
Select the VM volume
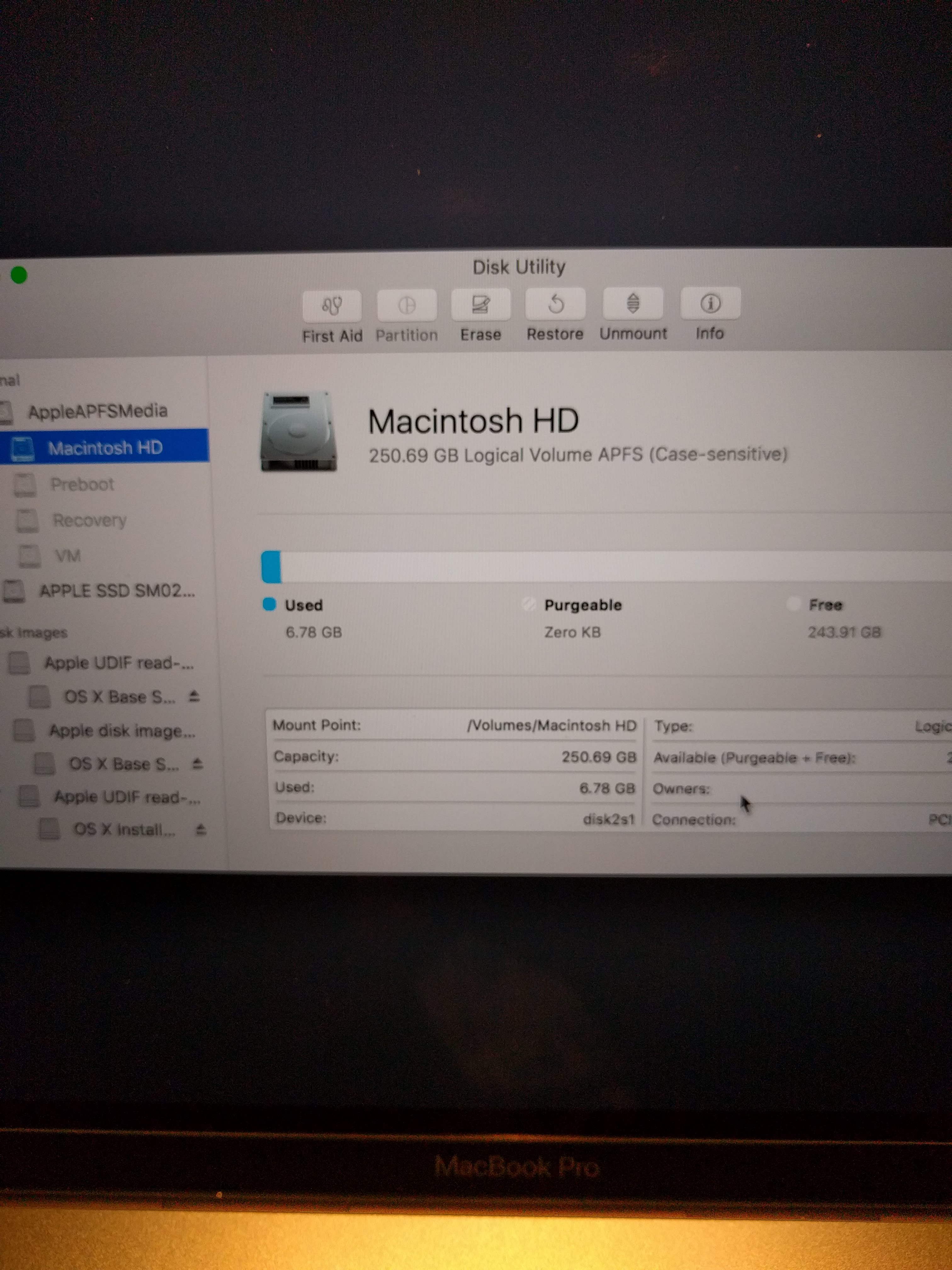68,556
